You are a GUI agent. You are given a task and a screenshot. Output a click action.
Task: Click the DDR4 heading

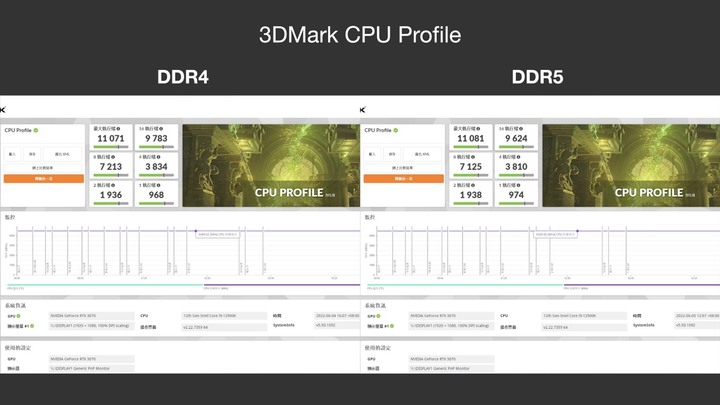click(183, 77)
